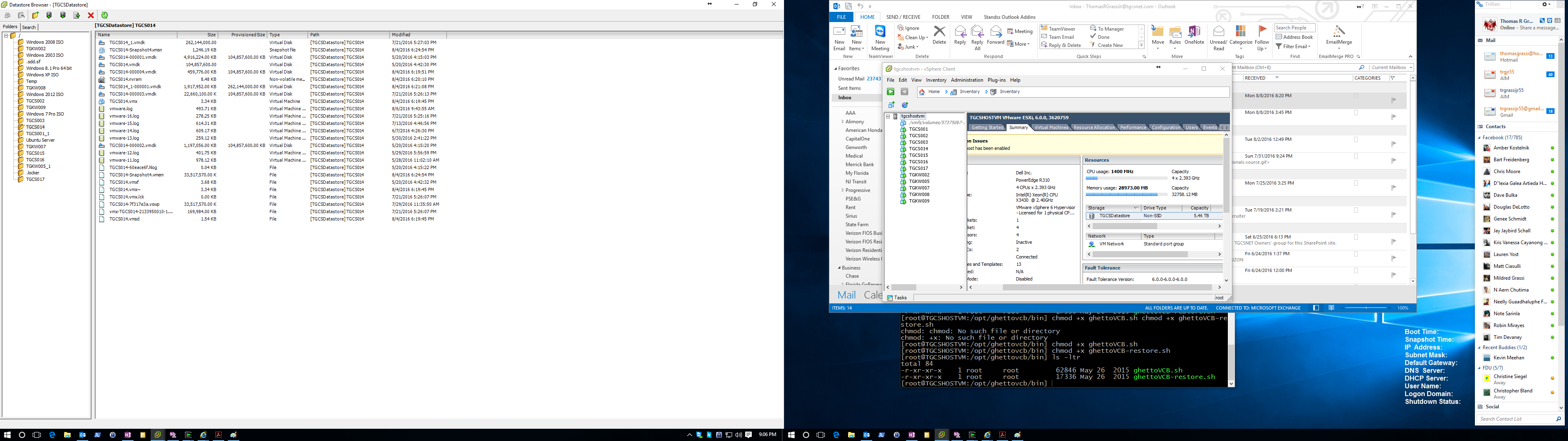Click the green Refresh icon in Datastore Browser
Screen dimensions: 1568x441
[x=105, y=15]
